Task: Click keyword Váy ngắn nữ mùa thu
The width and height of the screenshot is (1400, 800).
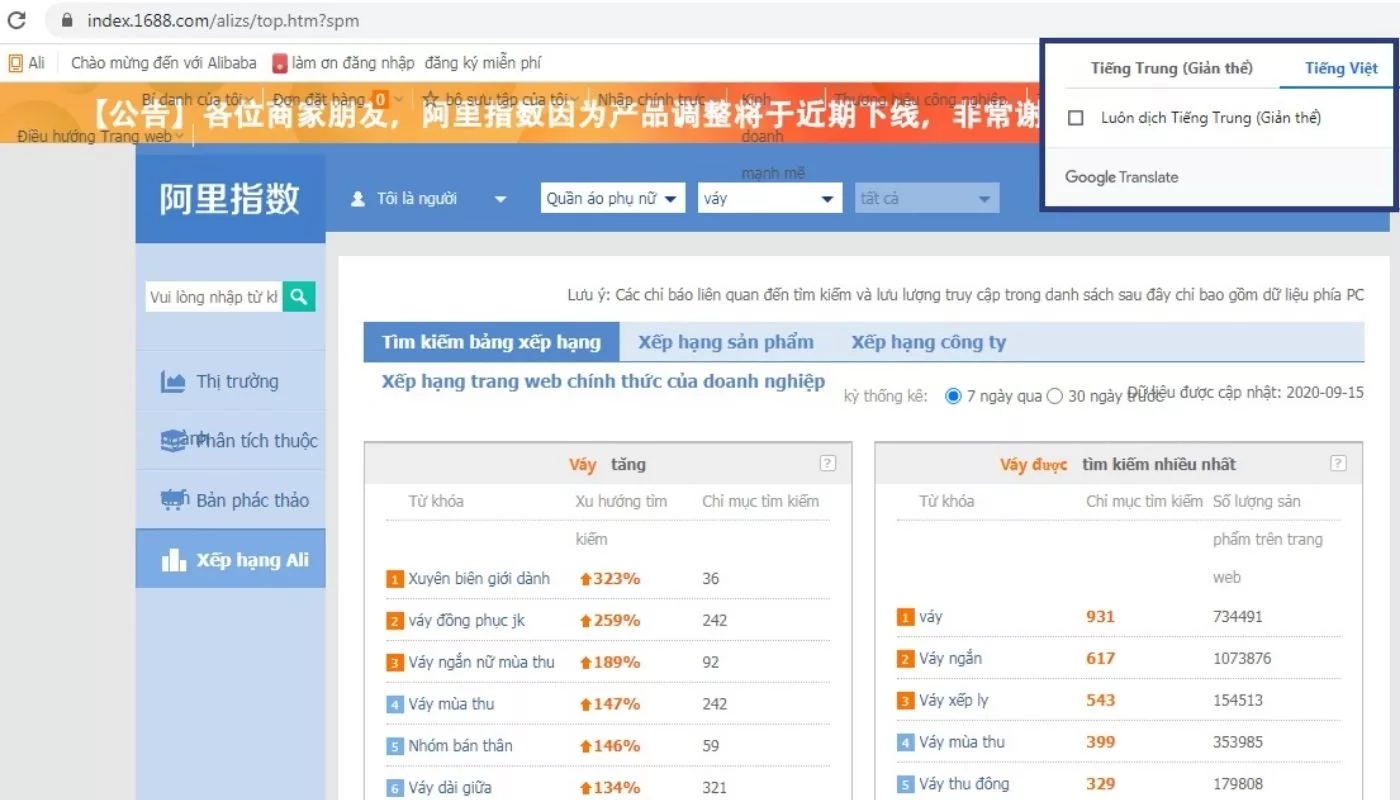Action: click(x=481, y=662)
